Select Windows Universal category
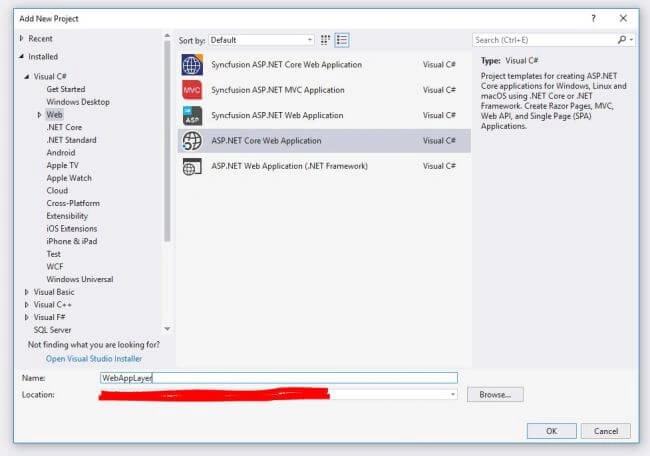This screenshot has width=650, height=456. (x=80, y=279)
